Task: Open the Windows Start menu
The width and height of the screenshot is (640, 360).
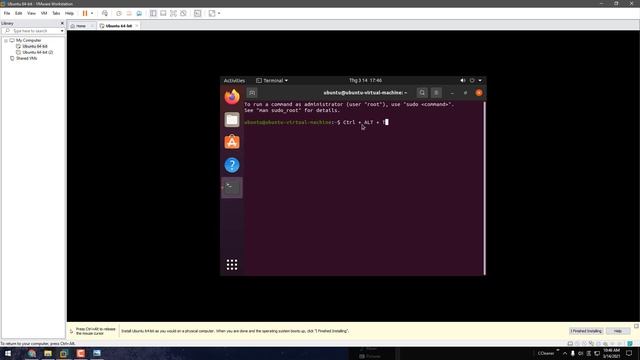Action: 8,353
